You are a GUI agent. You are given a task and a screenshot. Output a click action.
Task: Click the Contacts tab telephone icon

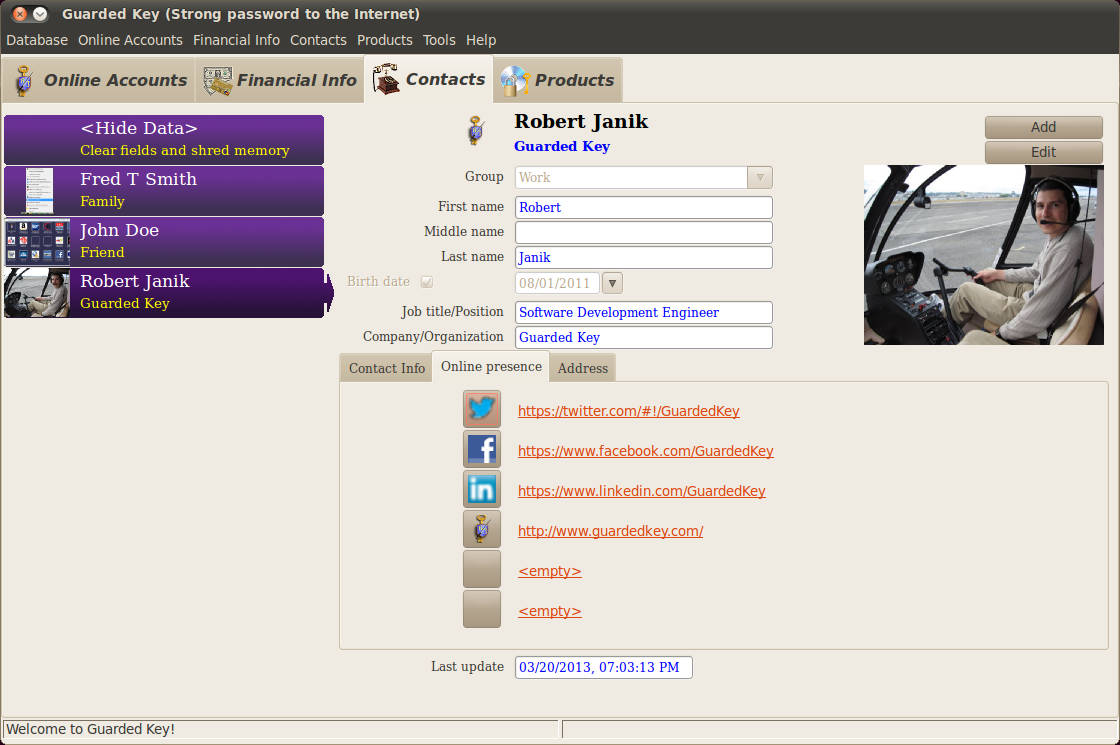tap(386, 79)
